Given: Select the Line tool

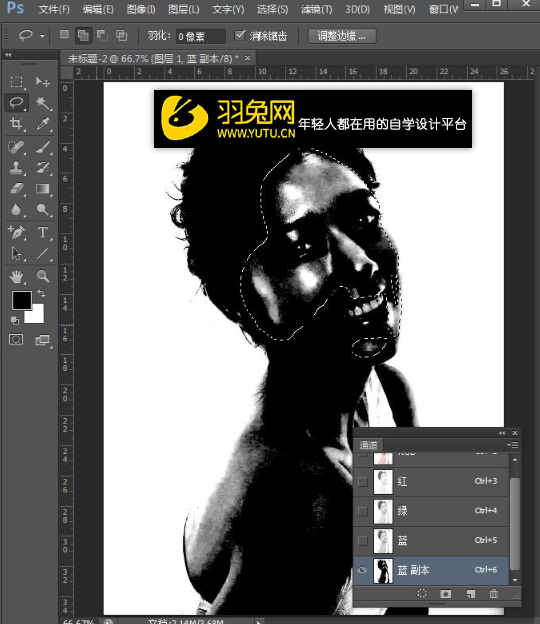Looking at the screenshot, I should (x=42, y=253).
